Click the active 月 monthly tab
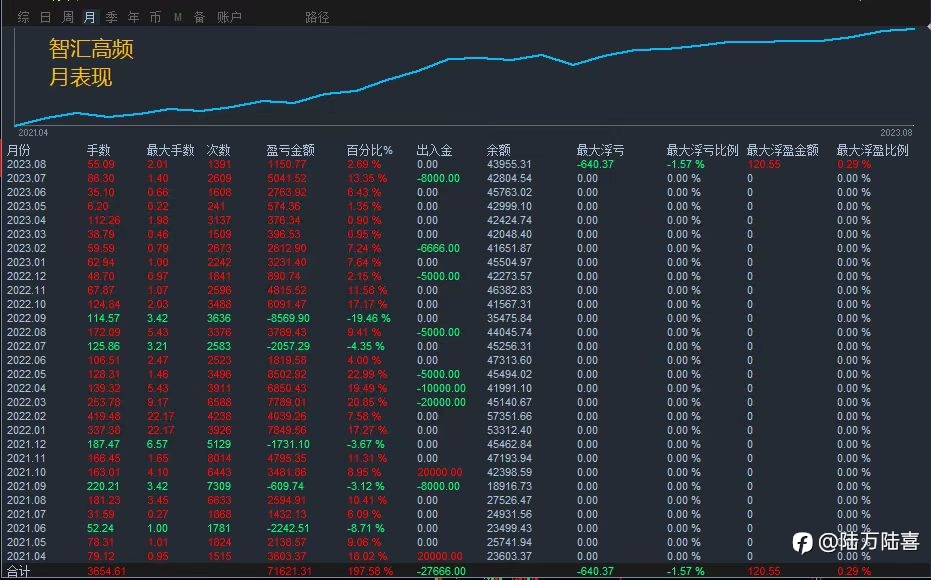This screenshot has width=931, height=580. coord(90,17)
